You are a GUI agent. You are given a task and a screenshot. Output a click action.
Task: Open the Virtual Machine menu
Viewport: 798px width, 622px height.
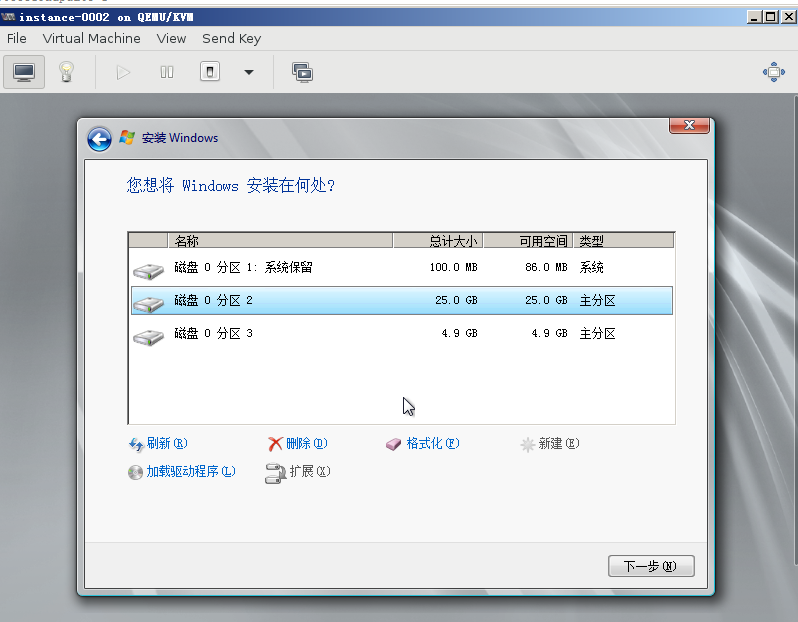(92, 39)
